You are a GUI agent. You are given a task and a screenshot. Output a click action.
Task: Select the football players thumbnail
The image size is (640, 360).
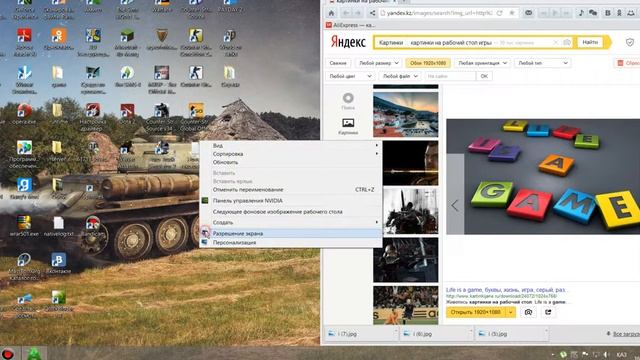pos(405,305)
